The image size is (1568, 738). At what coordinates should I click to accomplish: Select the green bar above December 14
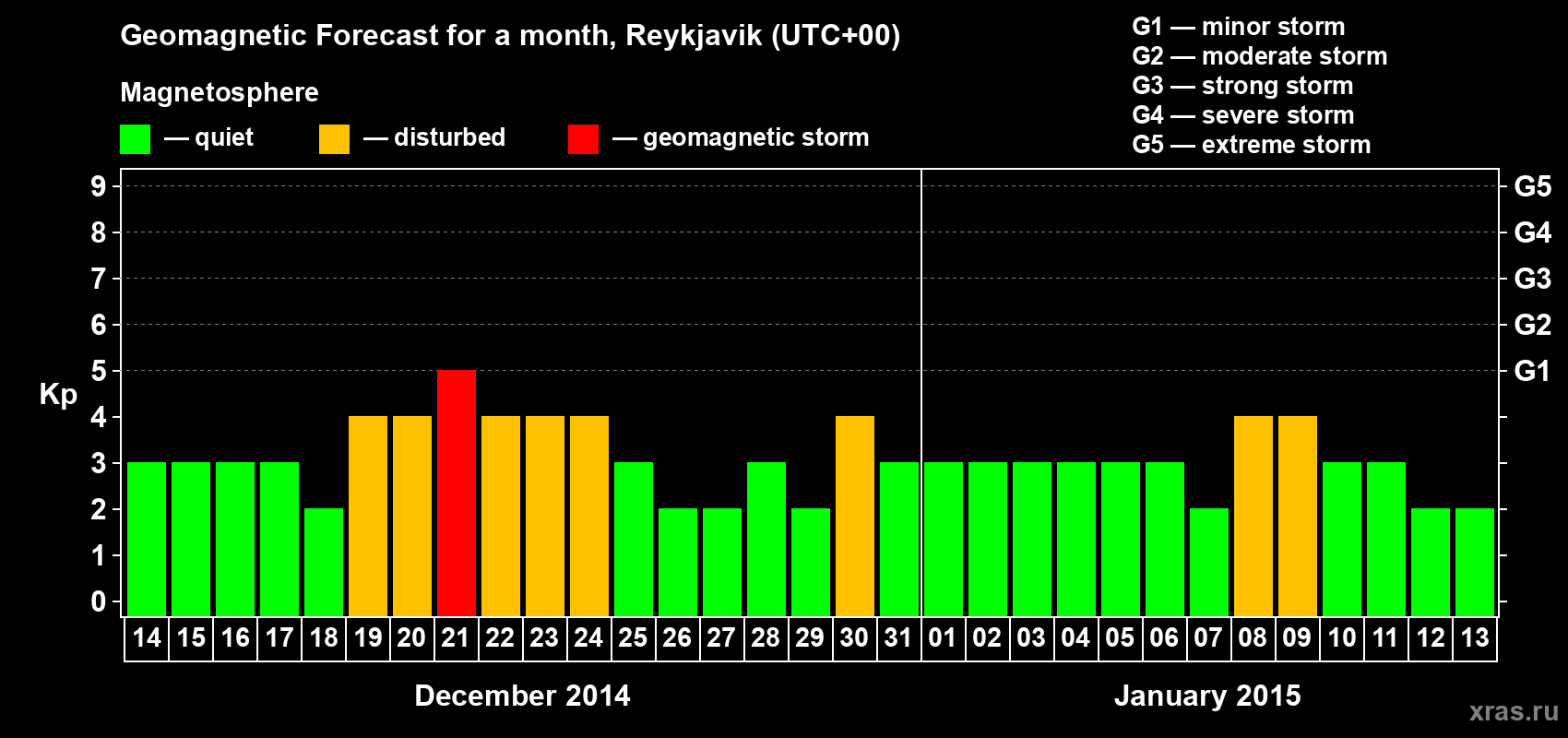[147, 539]
